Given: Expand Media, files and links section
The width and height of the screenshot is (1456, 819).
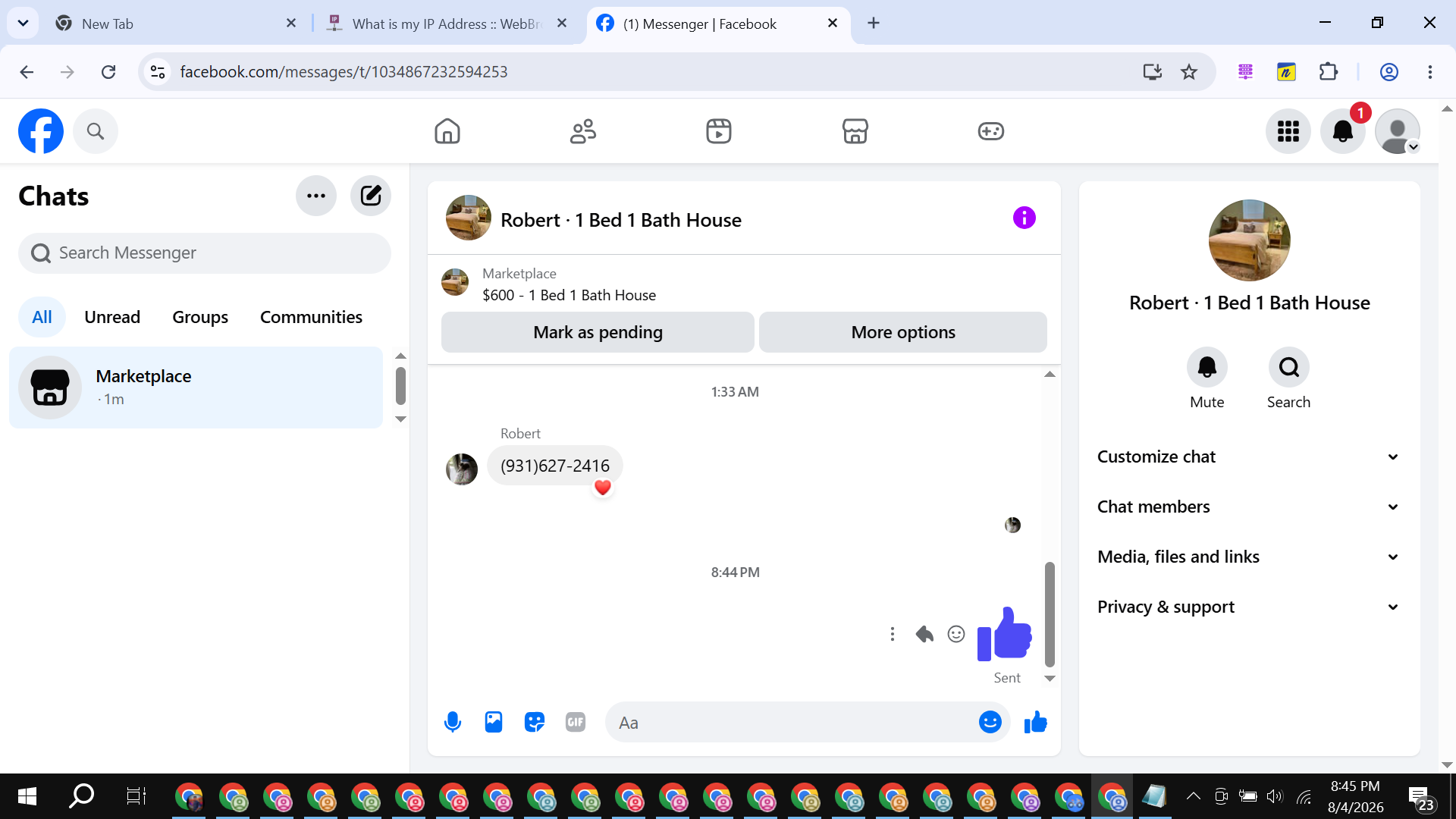Looking at the screenshot, I should pos(1249,557).
